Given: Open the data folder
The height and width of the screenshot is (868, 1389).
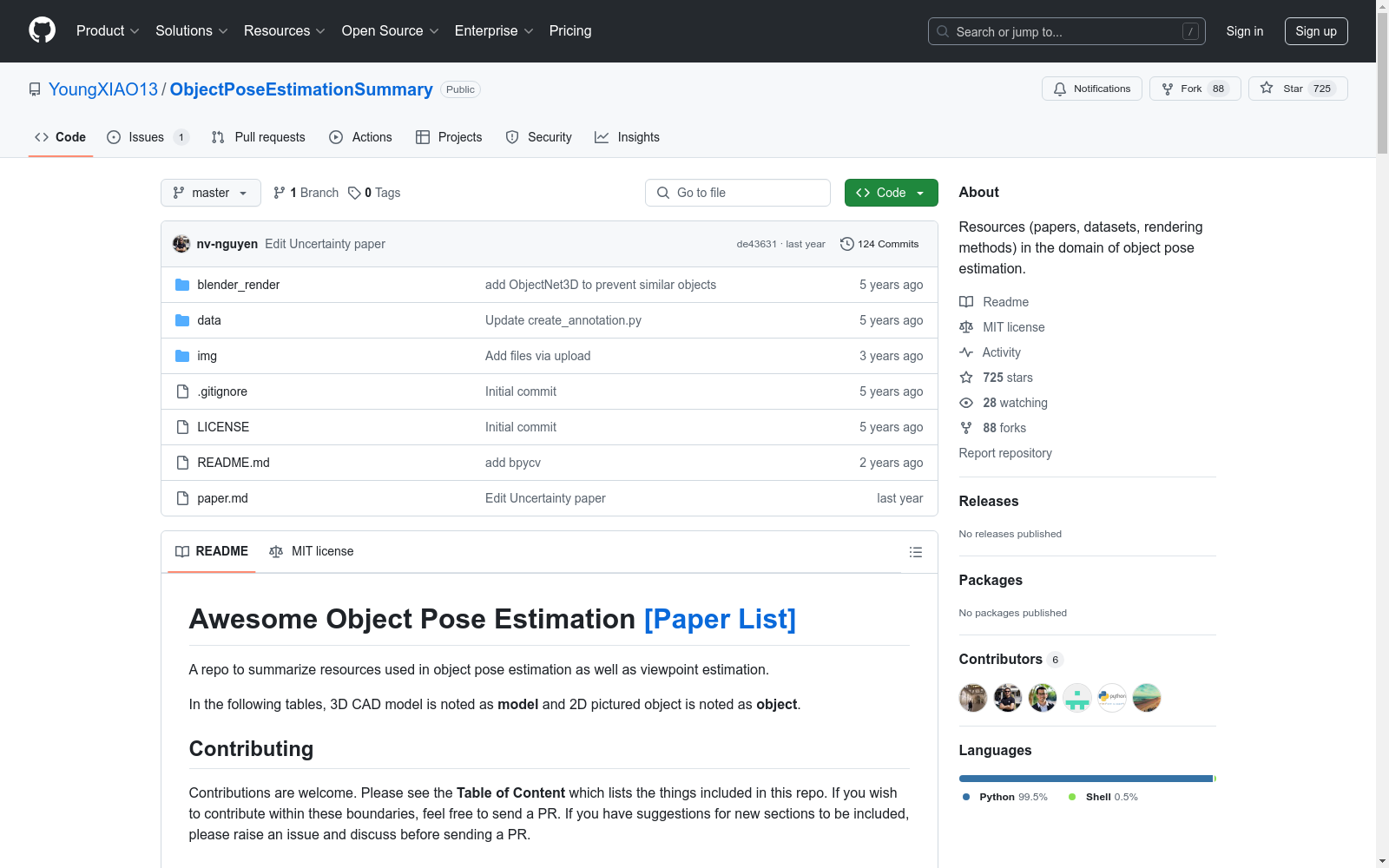Looking at the screenshot, I should pyautogui.click(x=208, y=320).
